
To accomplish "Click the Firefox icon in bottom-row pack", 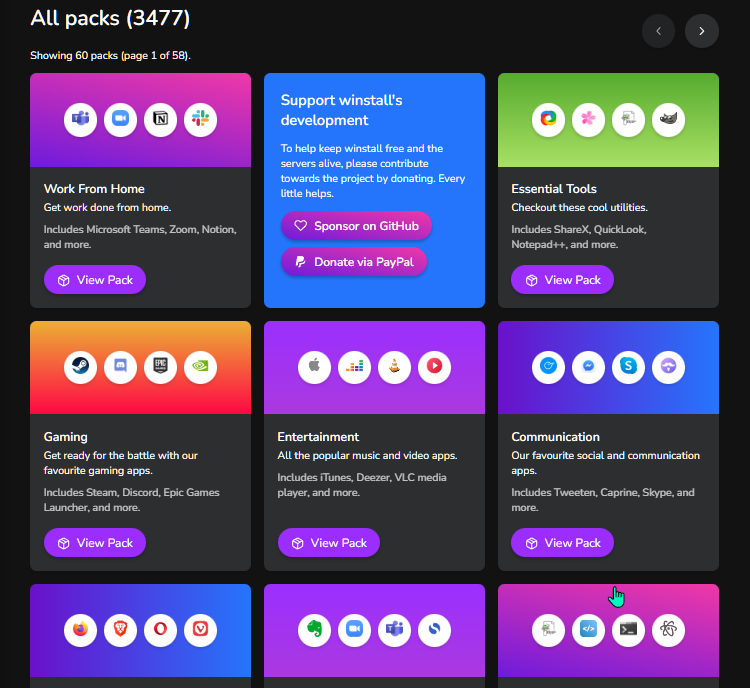I will click(80, 630).
